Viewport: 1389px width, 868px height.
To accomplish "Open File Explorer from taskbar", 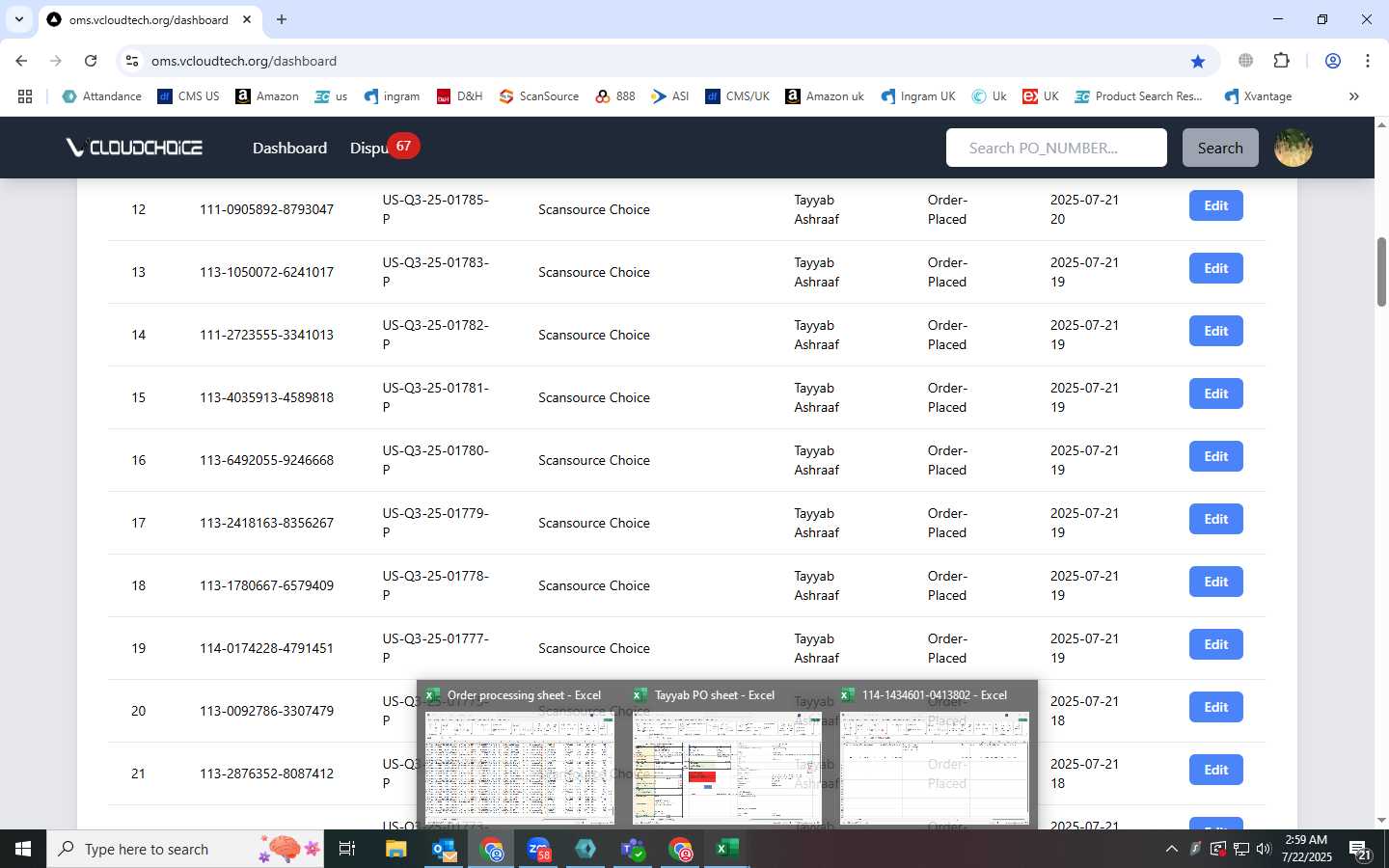I will click(x=396, y=849).
